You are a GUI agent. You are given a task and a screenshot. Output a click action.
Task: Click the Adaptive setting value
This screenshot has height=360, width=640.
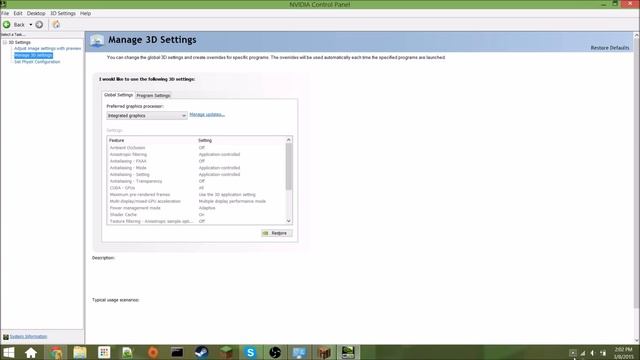[x=207, y=208]
